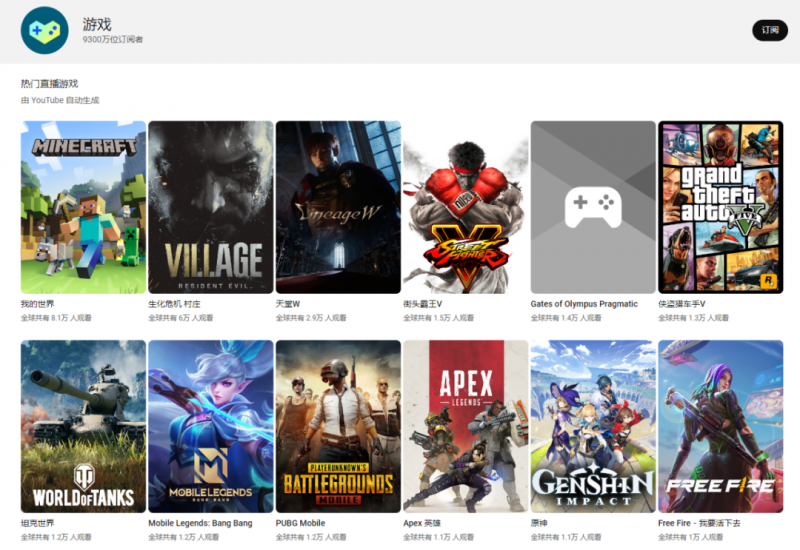Screen dimensions: 800x550
Task: Select the Genshin Impact cover image
Action: pyautogui.click(x=593, y=426)
